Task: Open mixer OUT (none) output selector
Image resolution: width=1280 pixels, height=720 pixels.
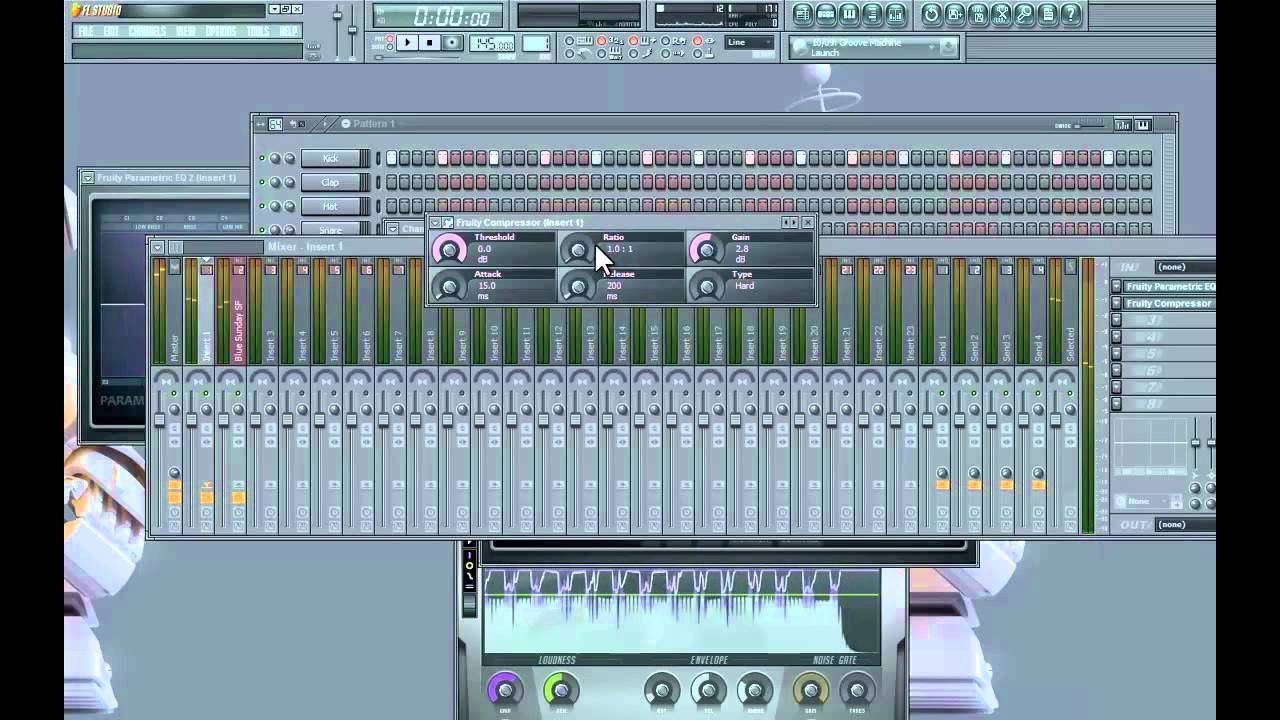Action: [x=1184, y=524]
